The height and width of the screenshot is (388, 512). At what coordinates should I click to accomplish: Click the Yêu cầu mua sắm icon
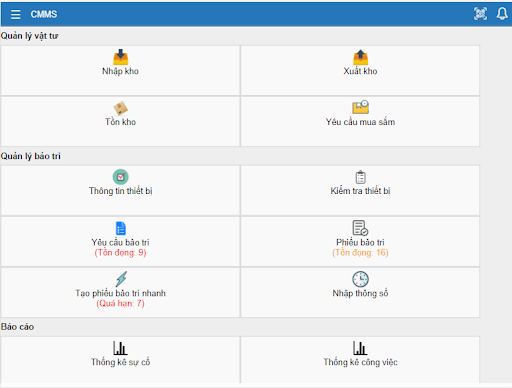360,107
